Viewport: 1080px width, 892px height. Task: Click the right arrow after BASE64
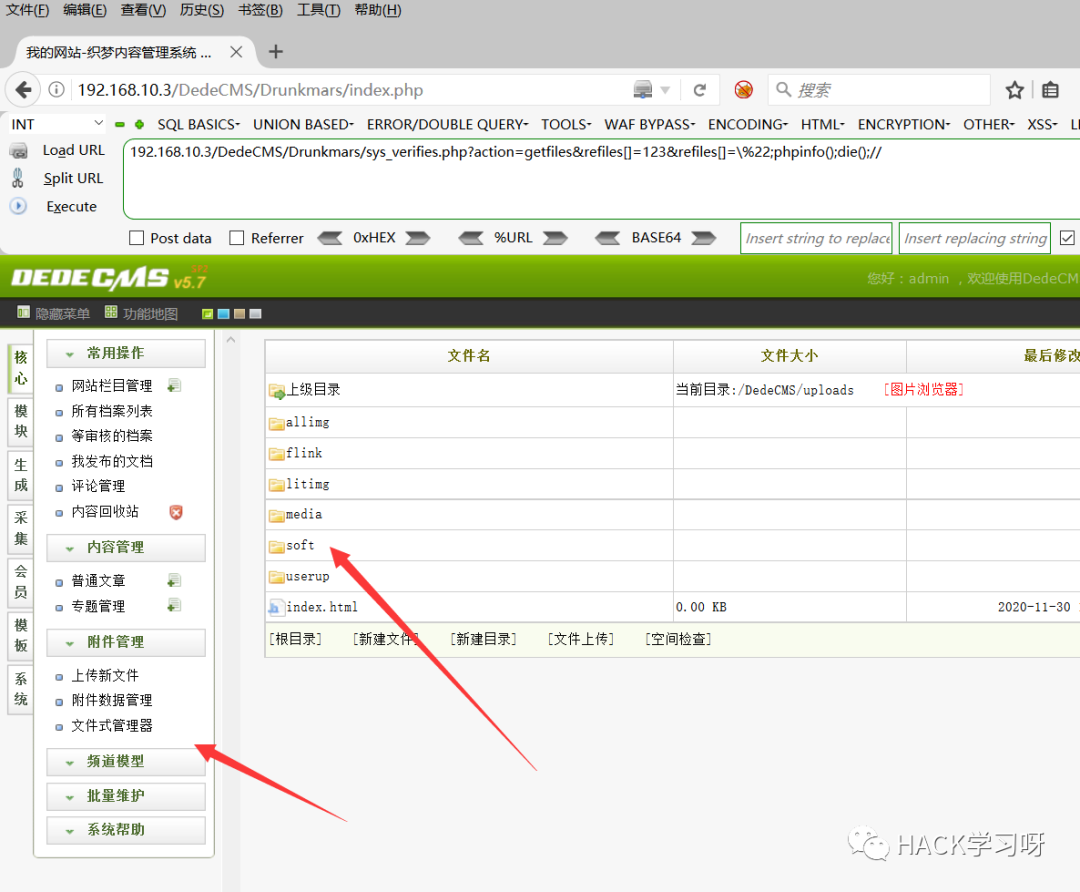coord(704,238)
